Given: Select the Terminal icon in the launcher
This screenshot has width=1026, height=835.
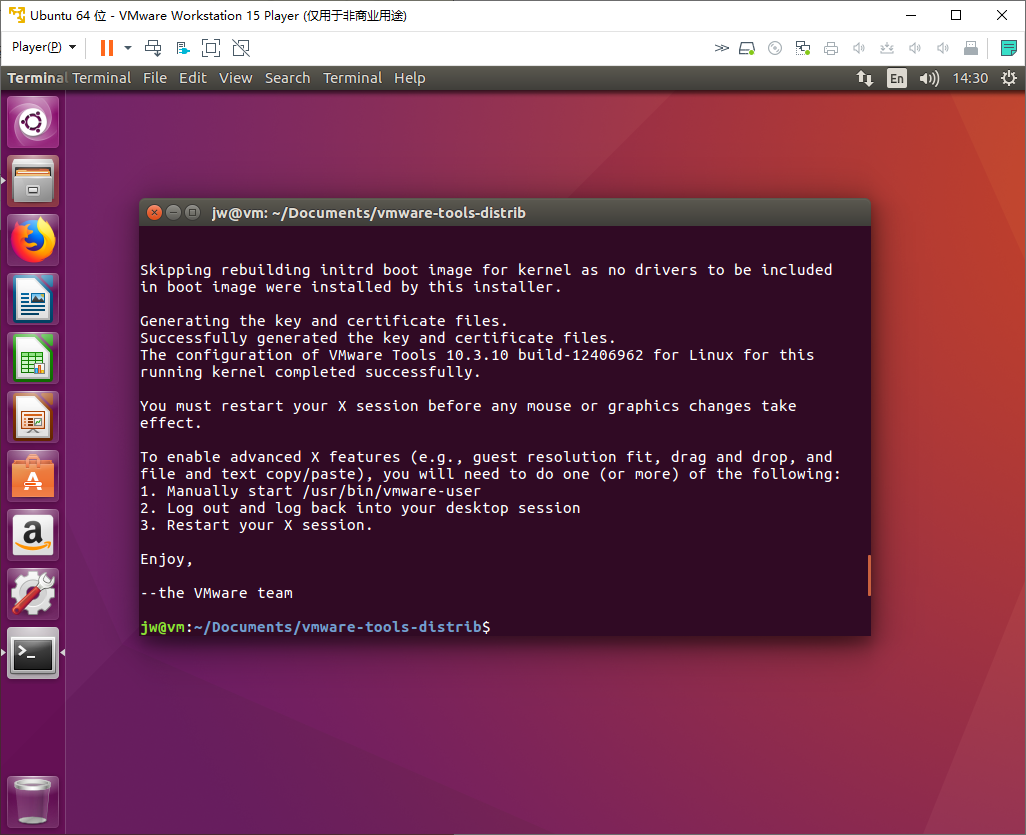Looking at the screenshot, I should pos(33,653).
